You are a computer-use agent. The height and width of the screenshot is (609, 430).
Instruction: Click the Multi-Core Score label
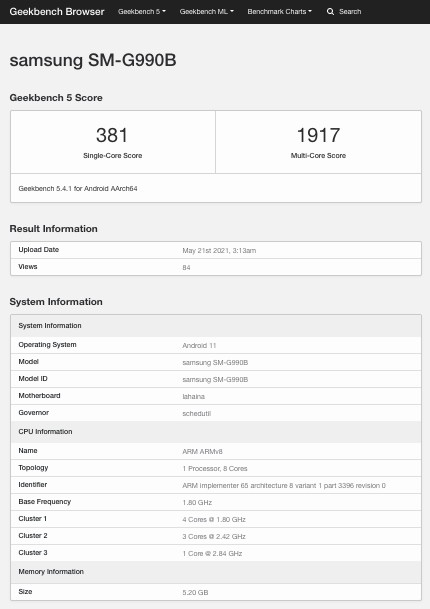point(319,155)
